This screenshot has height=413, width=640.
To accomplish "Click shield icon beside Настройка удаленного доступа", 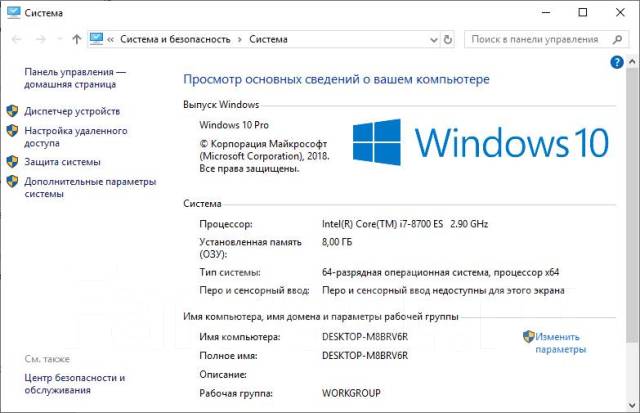I will pyautogui.click(x=12, y=131).
